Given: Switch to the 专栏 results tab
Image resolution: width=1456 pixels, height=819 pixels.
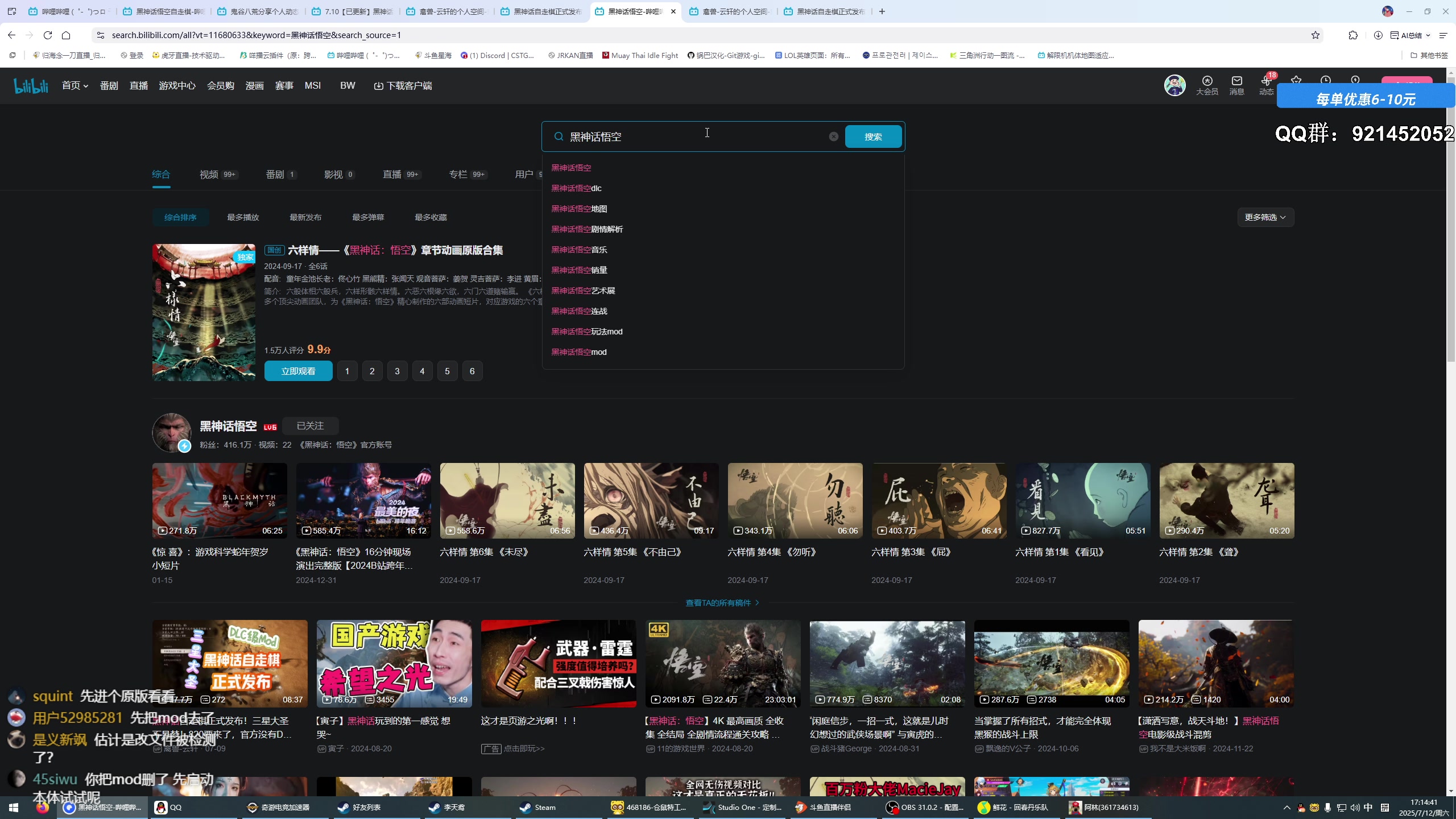Looking at the screenshot, I should click(x=468, y=175).
